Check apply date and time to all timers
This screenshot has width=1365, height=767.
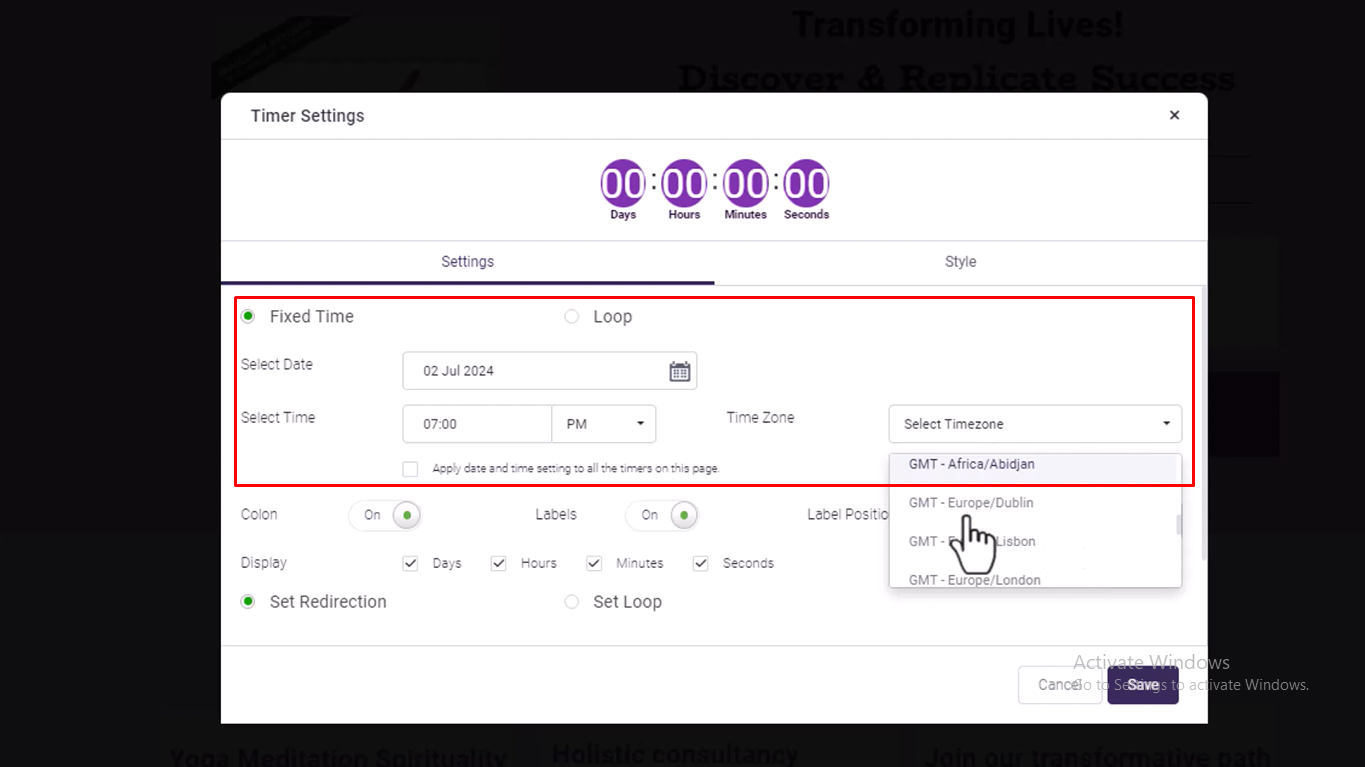(x=410, y=468)
